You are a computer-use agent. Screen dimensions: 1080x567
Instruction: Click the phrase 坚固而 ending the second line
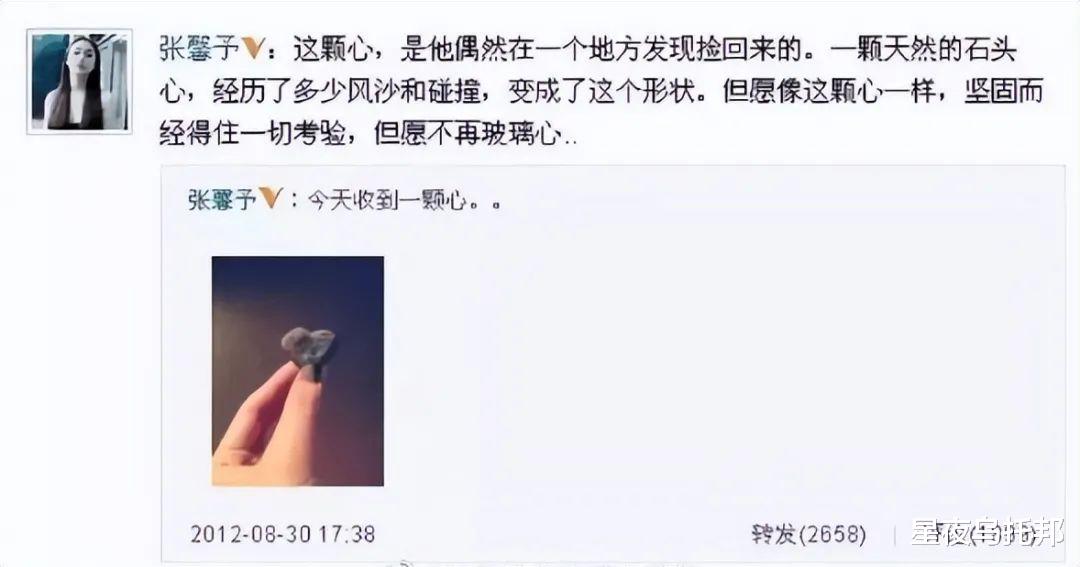coord(1003,91)
